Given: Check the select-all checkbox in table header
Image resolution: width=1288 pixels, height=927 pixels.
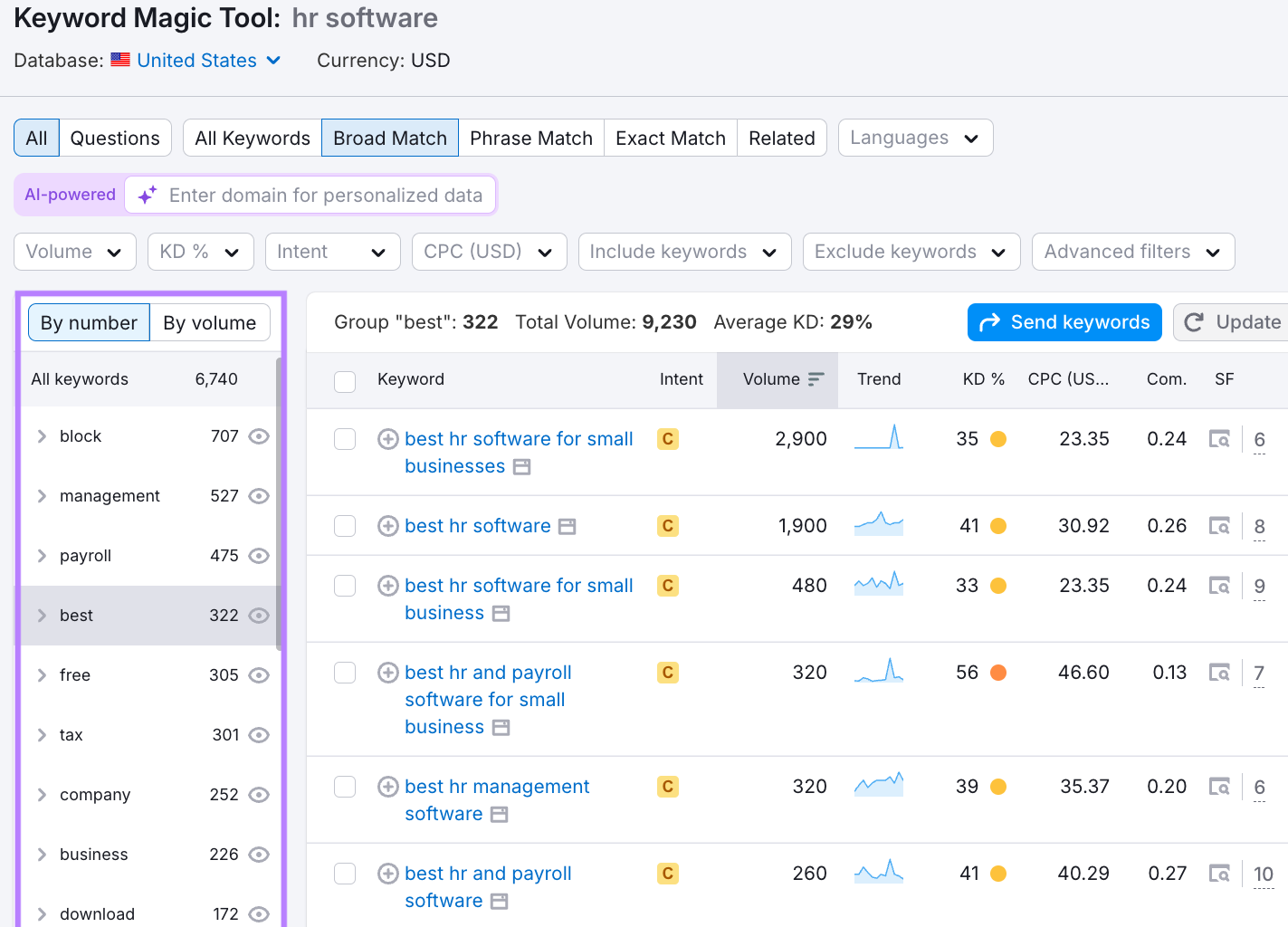Looking at the screenshot, I should [x=345, y=381].
